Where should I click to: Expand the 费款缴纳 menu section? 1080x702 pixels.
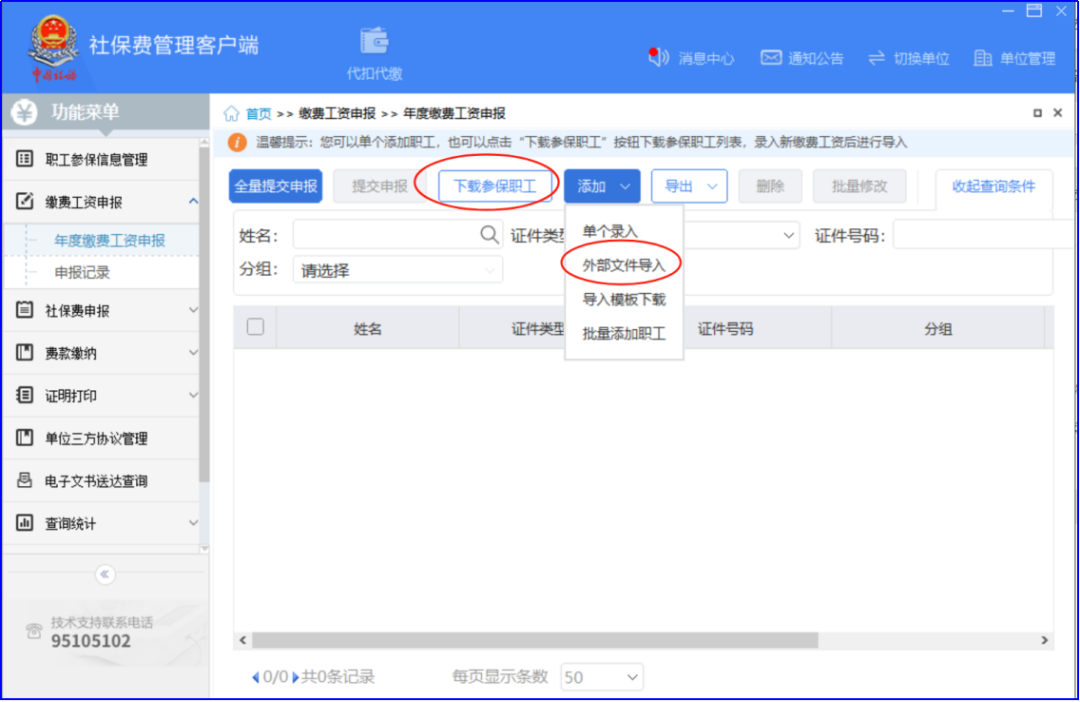pos(194,353)
